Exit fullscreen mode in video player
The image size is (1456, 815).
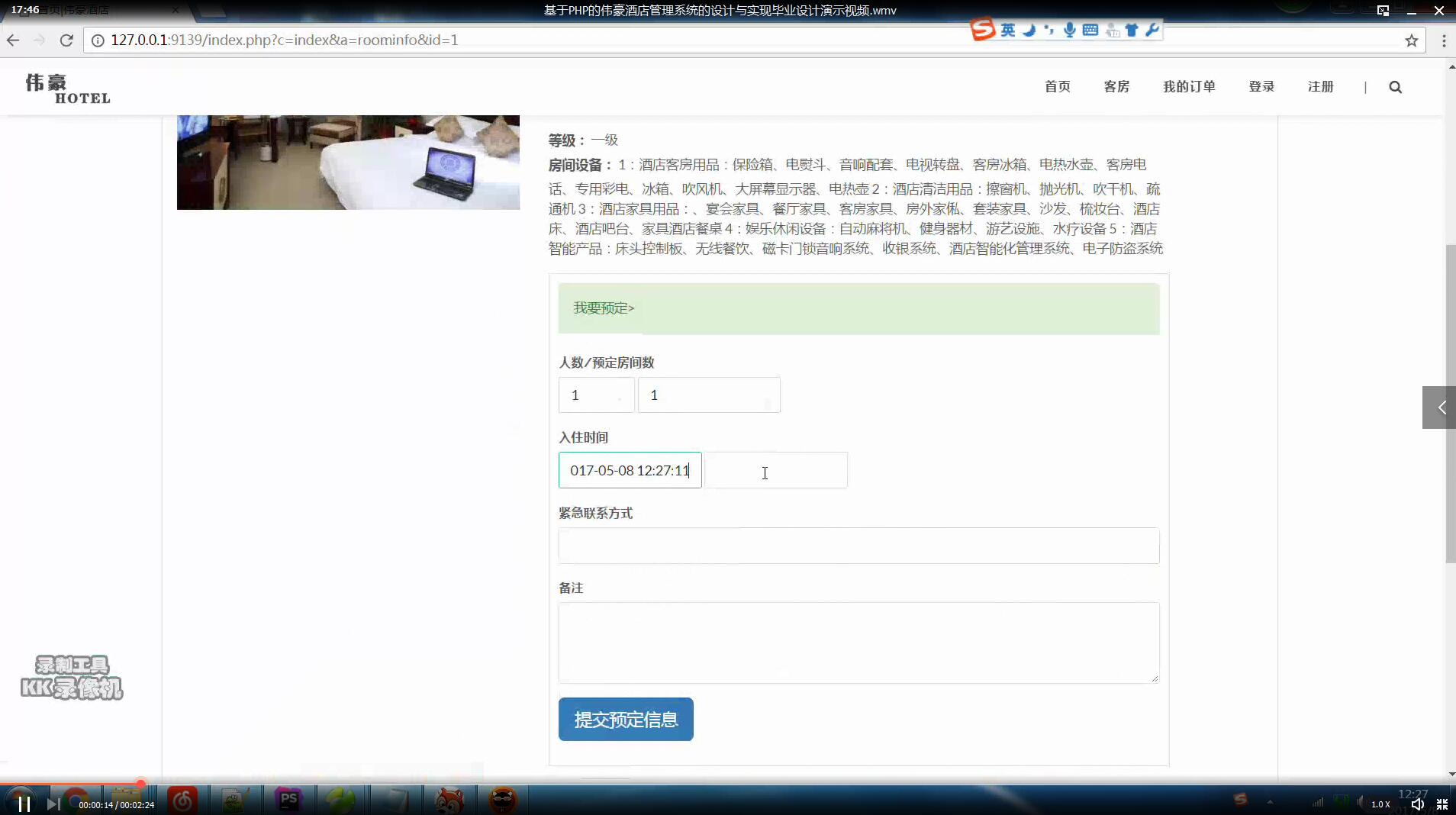[x=1442, y=804]
